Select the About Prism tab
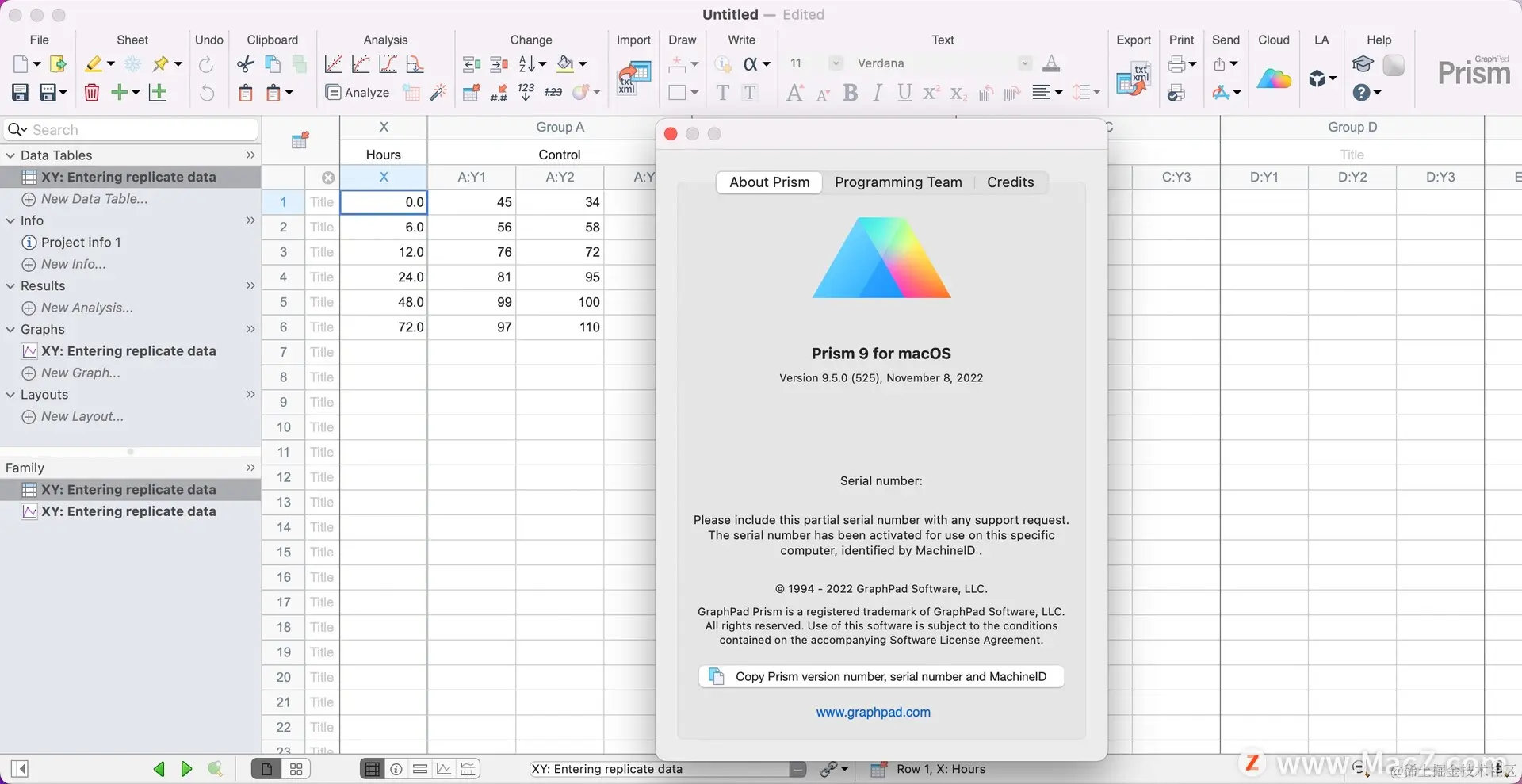Screen dimensions: 1522x784 tap(770, 182)
